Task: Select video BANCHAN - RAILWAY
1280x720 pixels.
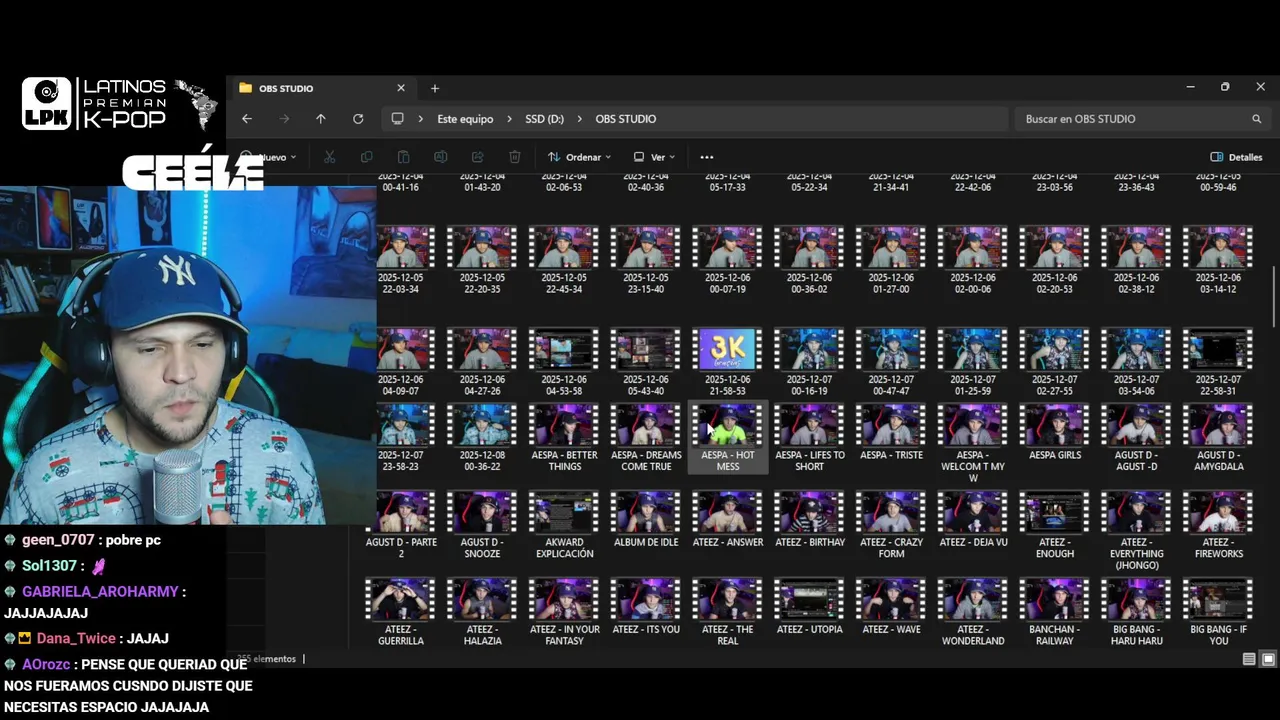Action: 1055,612
